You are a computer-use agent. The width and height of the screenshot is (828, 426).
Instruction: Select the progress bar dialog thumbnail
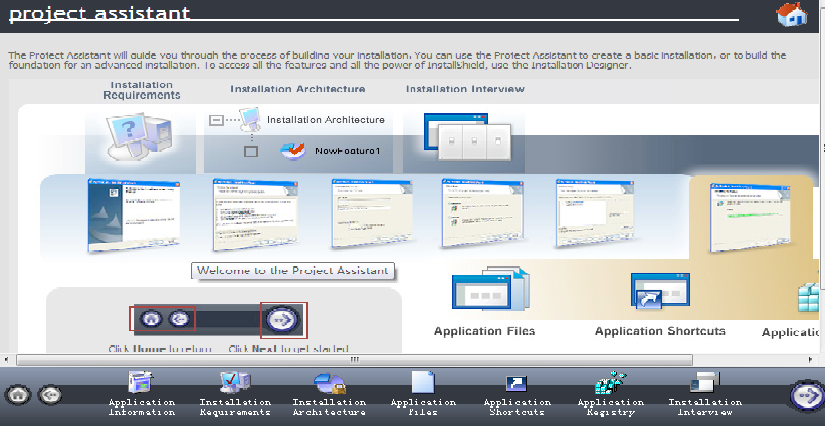[750, 218]
